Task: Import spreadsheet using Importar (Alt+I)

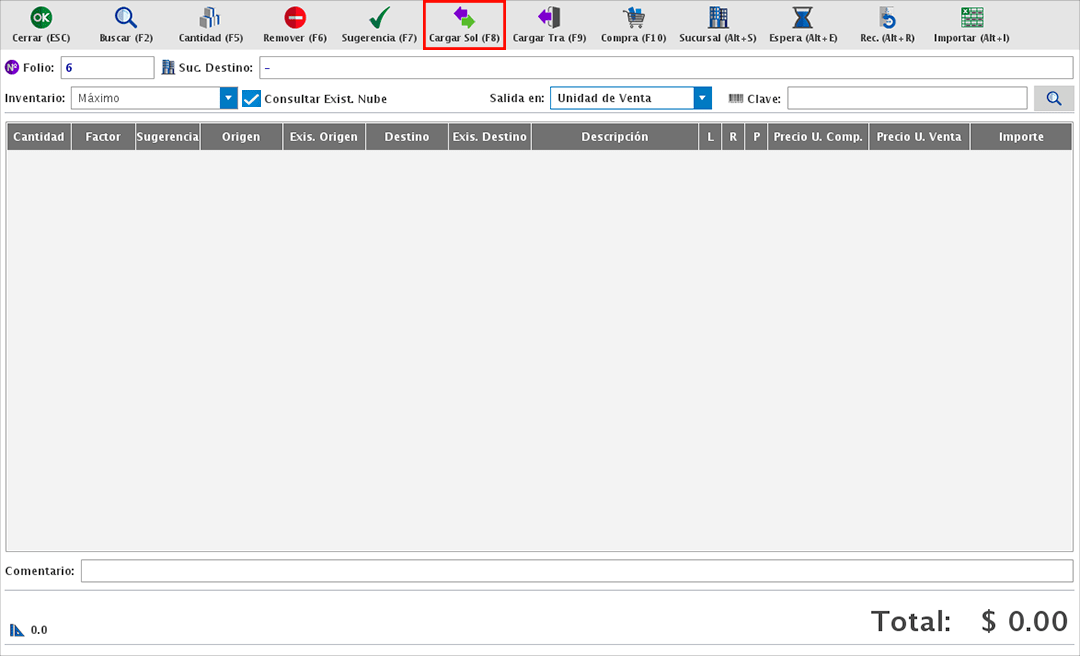Action: point(971,18)
